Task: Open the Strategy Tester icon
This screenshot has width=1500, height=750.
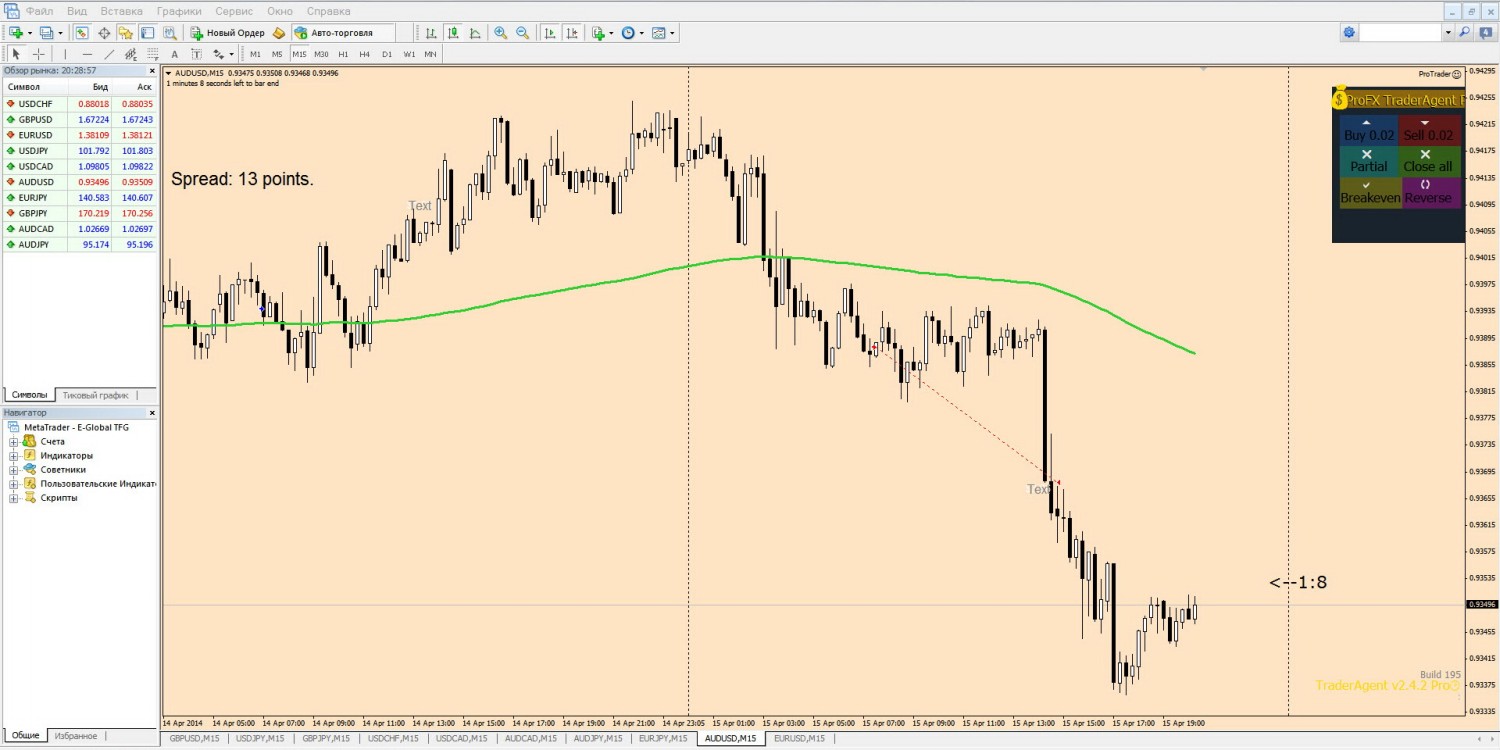Action: pyautogui.click(x=168, y=33)
